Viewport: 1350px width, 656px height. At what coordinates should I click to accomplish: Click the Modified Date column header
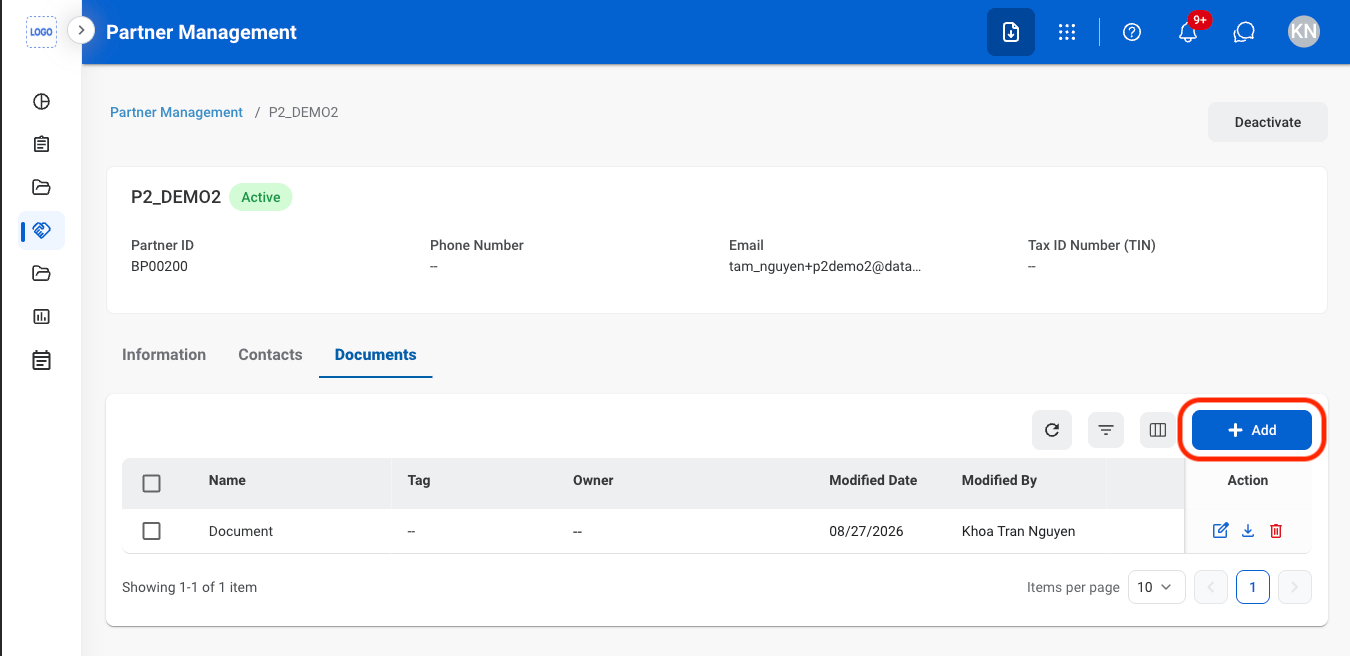coord(873,480)
